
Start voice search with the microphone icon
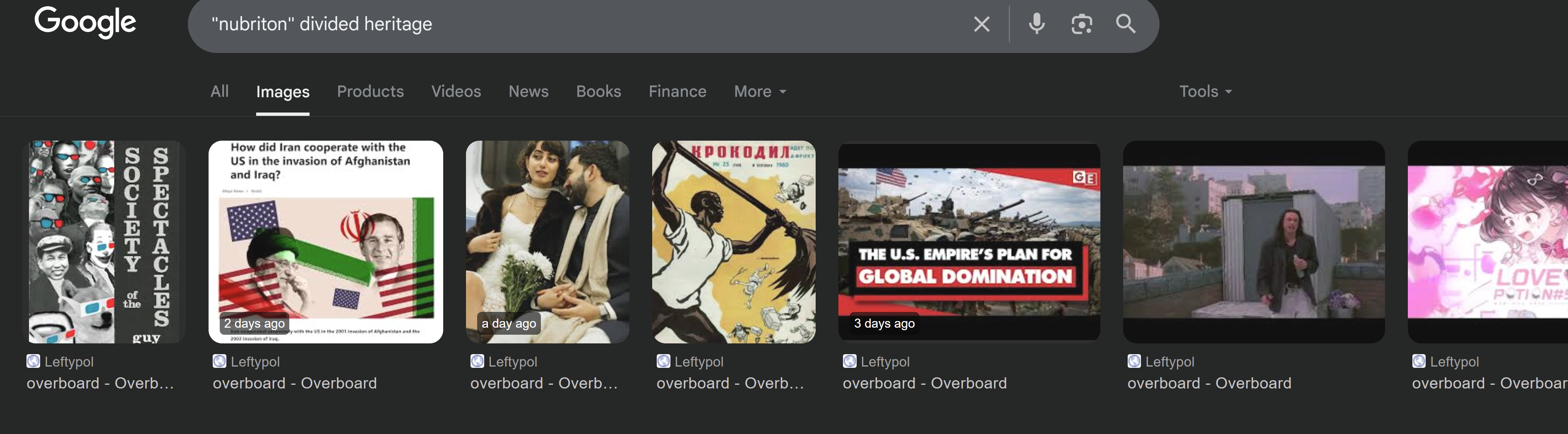click(1037, 24)
